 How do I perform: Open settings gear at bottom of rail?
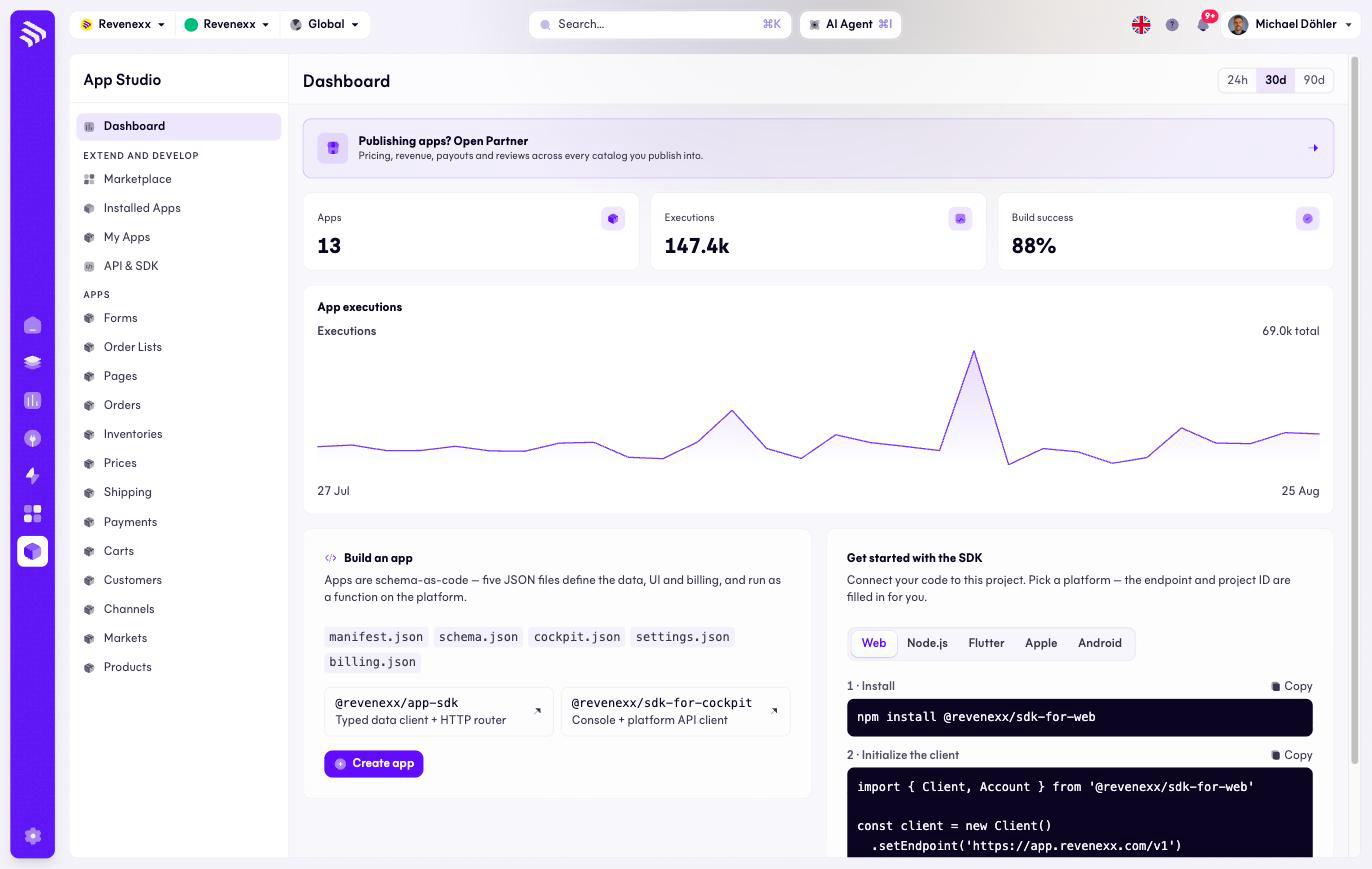[x=32, y=836]
